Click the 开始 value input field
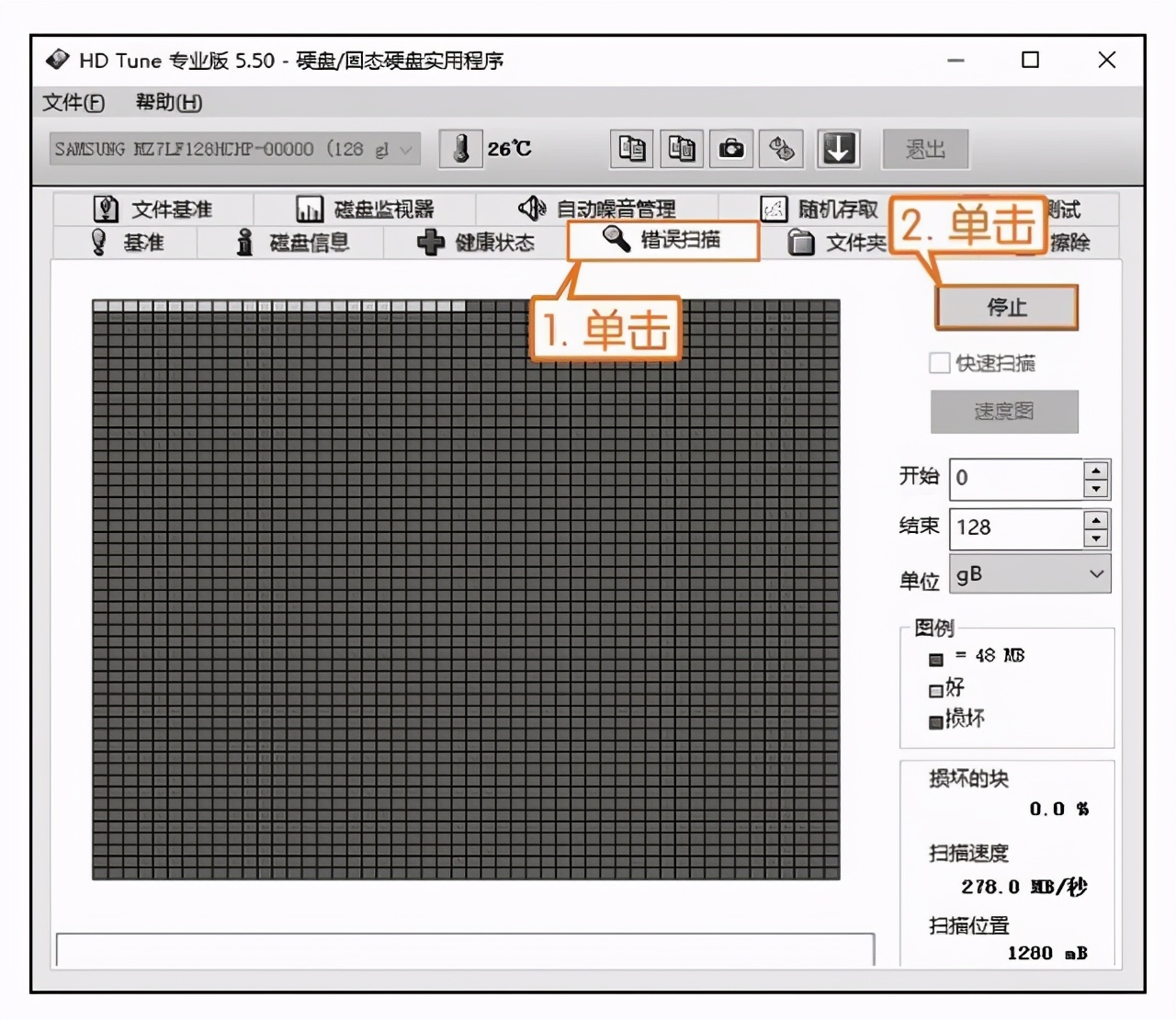The image size is (1176, 1020). [1016, 479]
